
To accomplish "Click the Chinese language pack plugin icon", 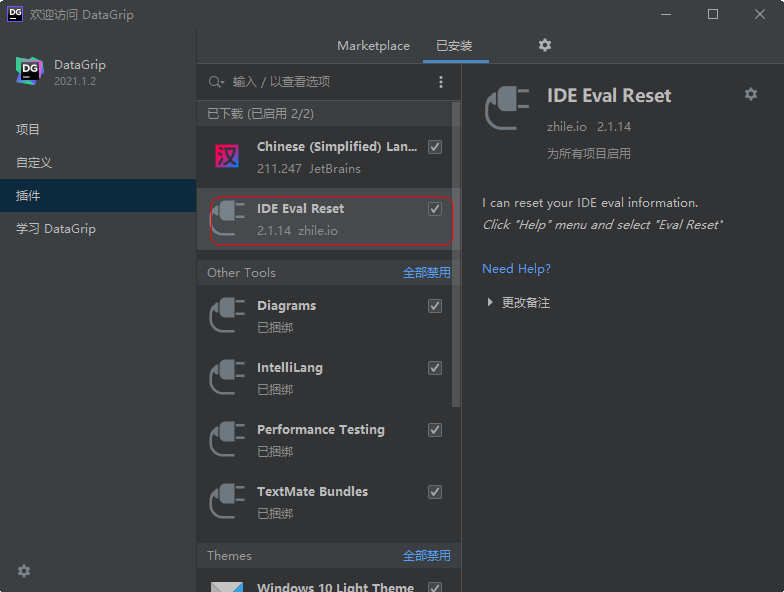I will tap(227, 156).
